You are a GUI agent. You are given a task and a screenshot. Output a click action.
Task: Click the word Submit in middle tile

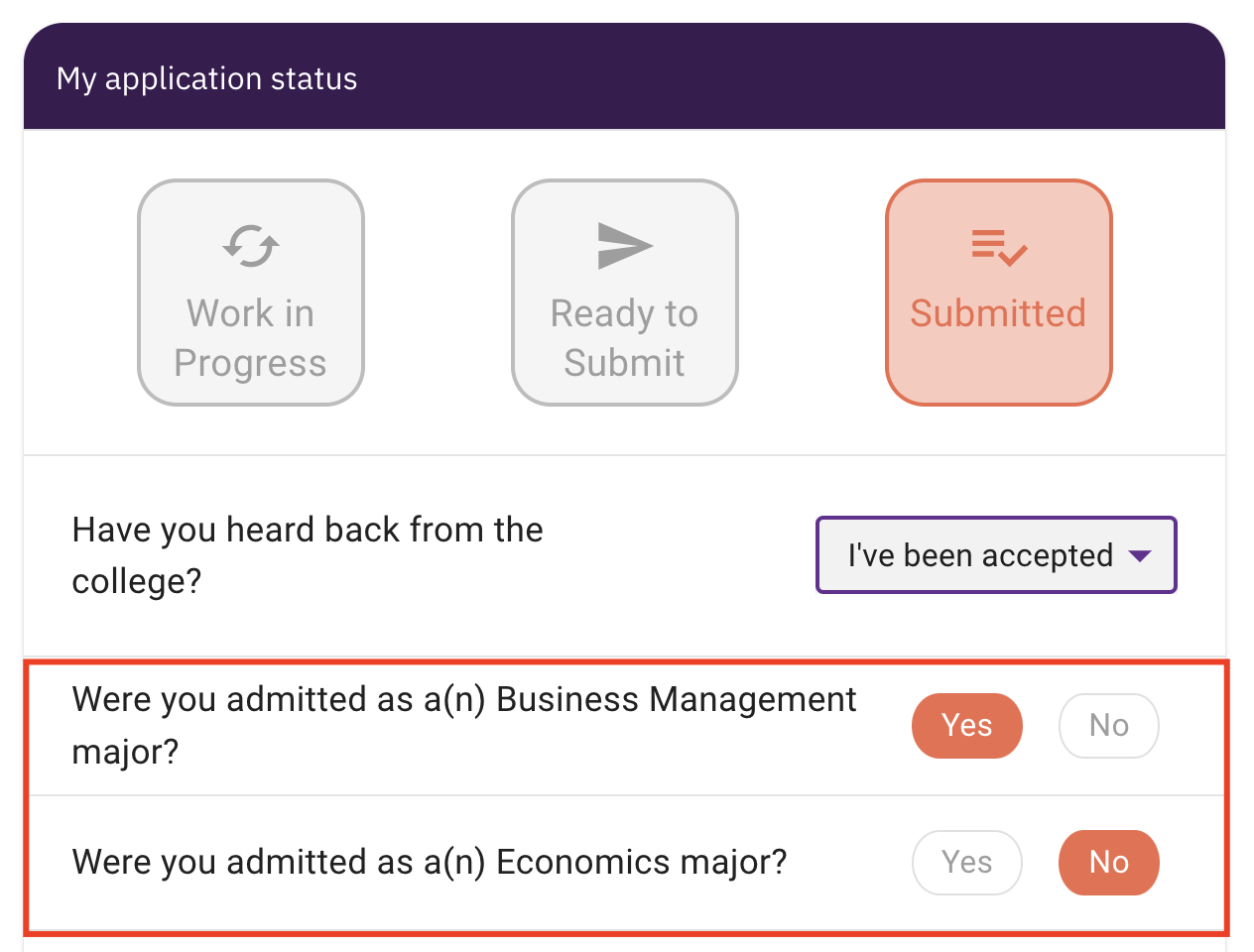tap(625, 363)
